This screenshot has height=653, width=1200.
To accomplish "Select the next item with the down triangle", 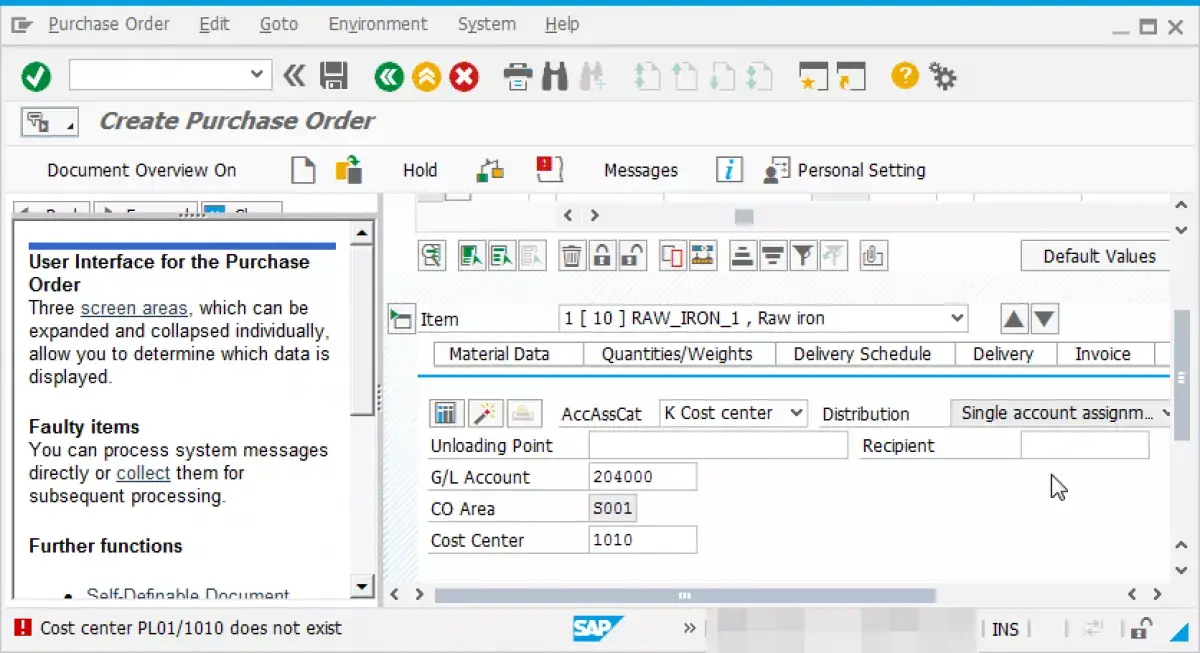I will point(1044,319).
